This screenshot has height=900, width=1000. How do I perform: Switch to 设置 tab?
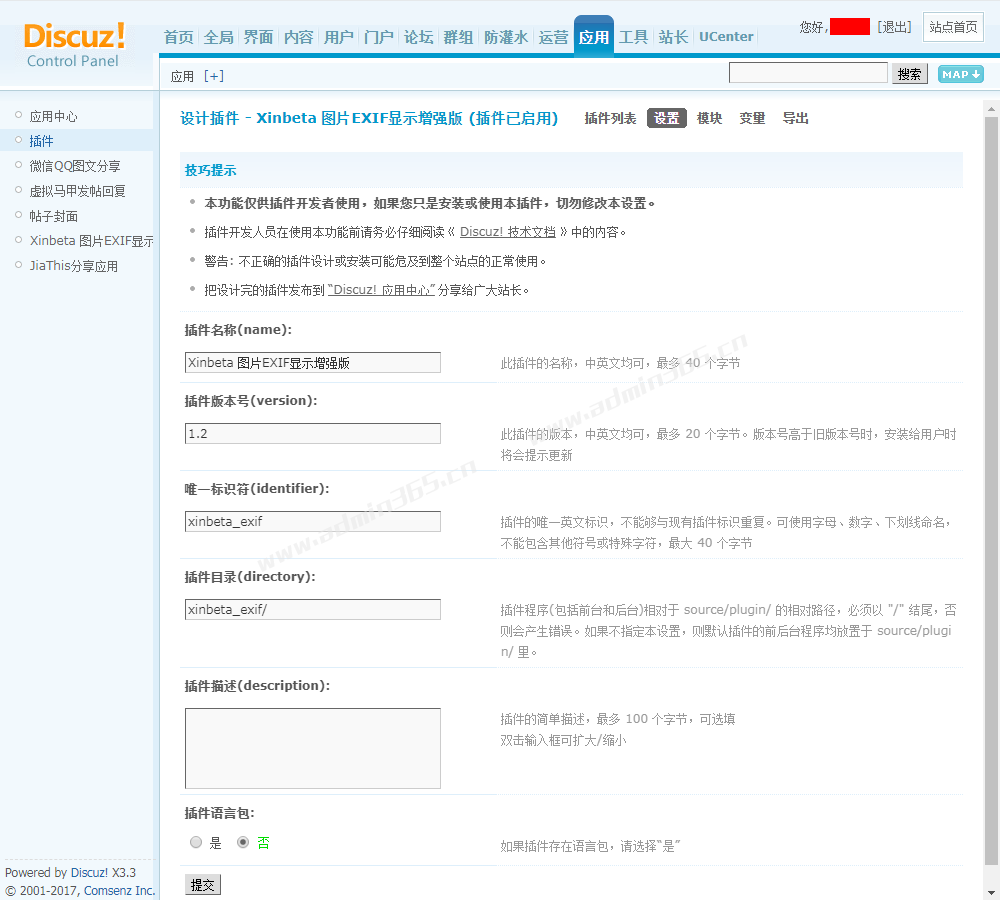tap(666, 118)
